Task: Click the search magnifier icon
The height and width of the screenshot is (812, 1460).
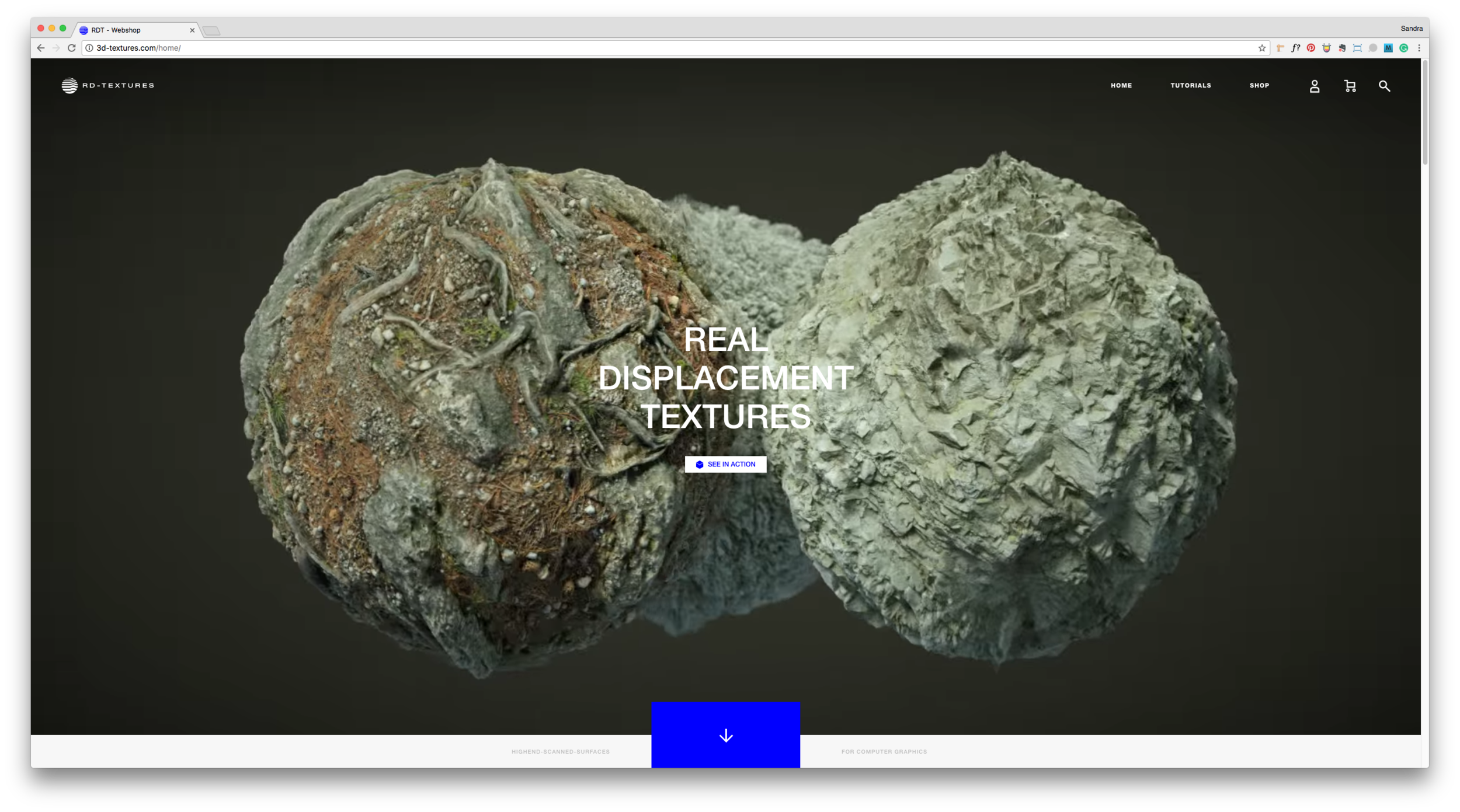Action: tap(1384, 86)
